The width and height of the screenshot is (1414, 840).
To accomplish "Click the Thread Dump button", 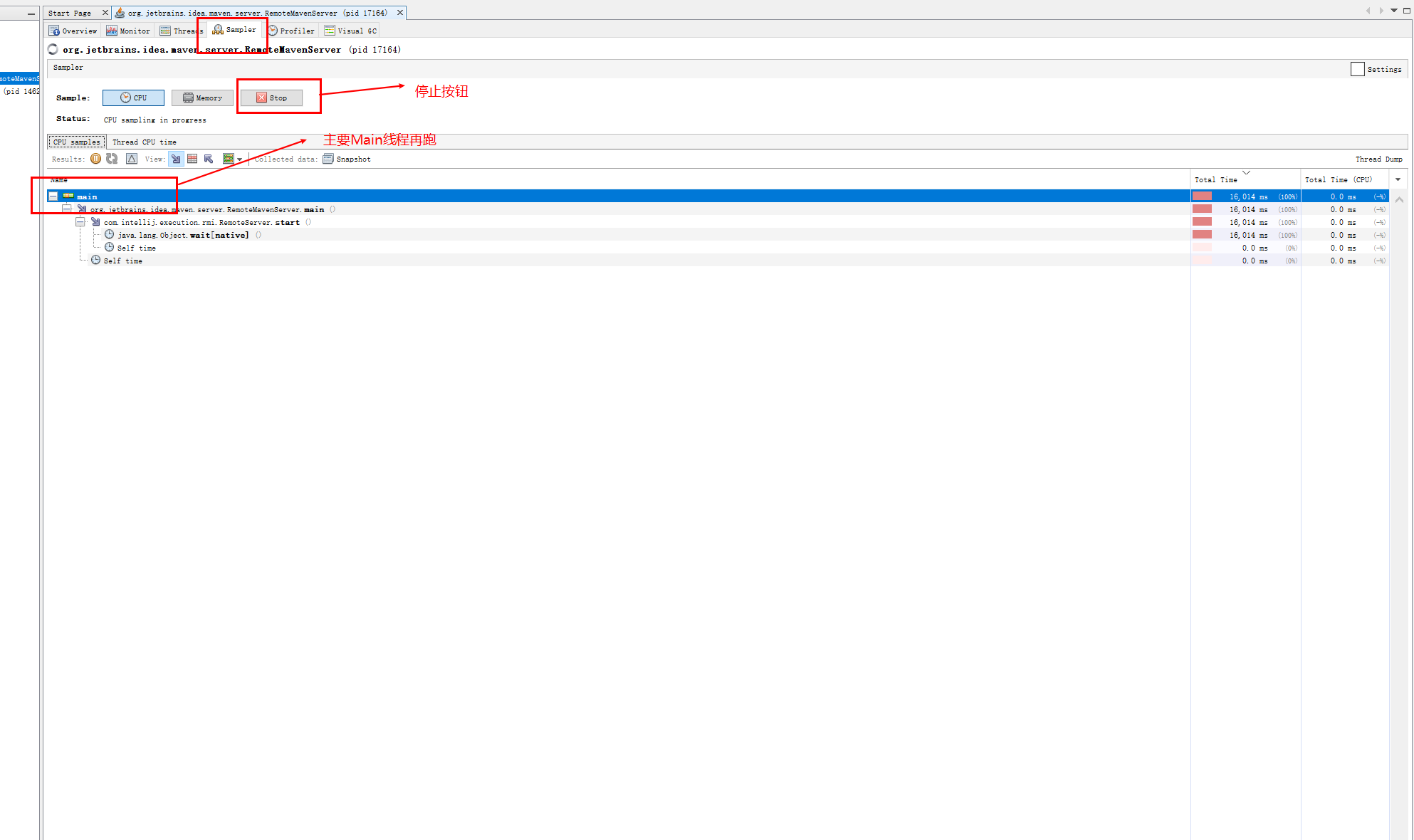I will (1378, 159).
